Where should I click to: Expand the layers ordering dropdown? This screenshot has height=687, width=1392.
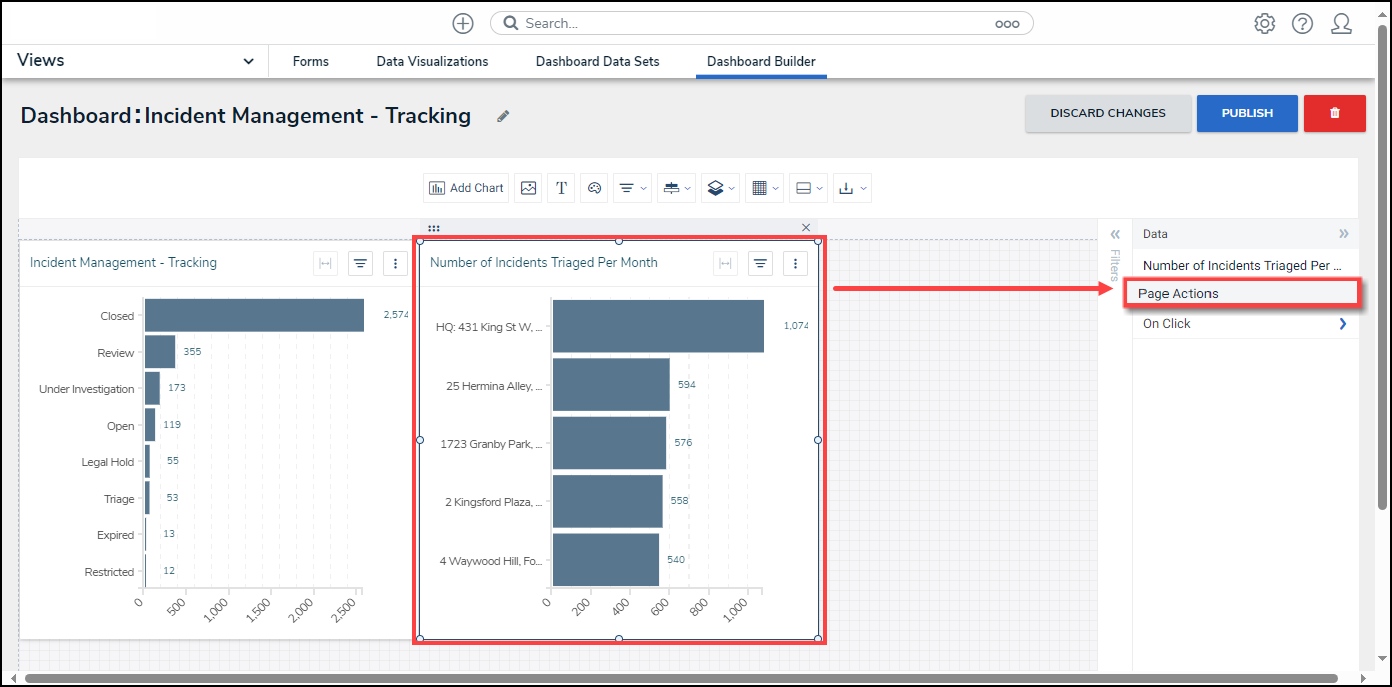click(x=720, y=188)
